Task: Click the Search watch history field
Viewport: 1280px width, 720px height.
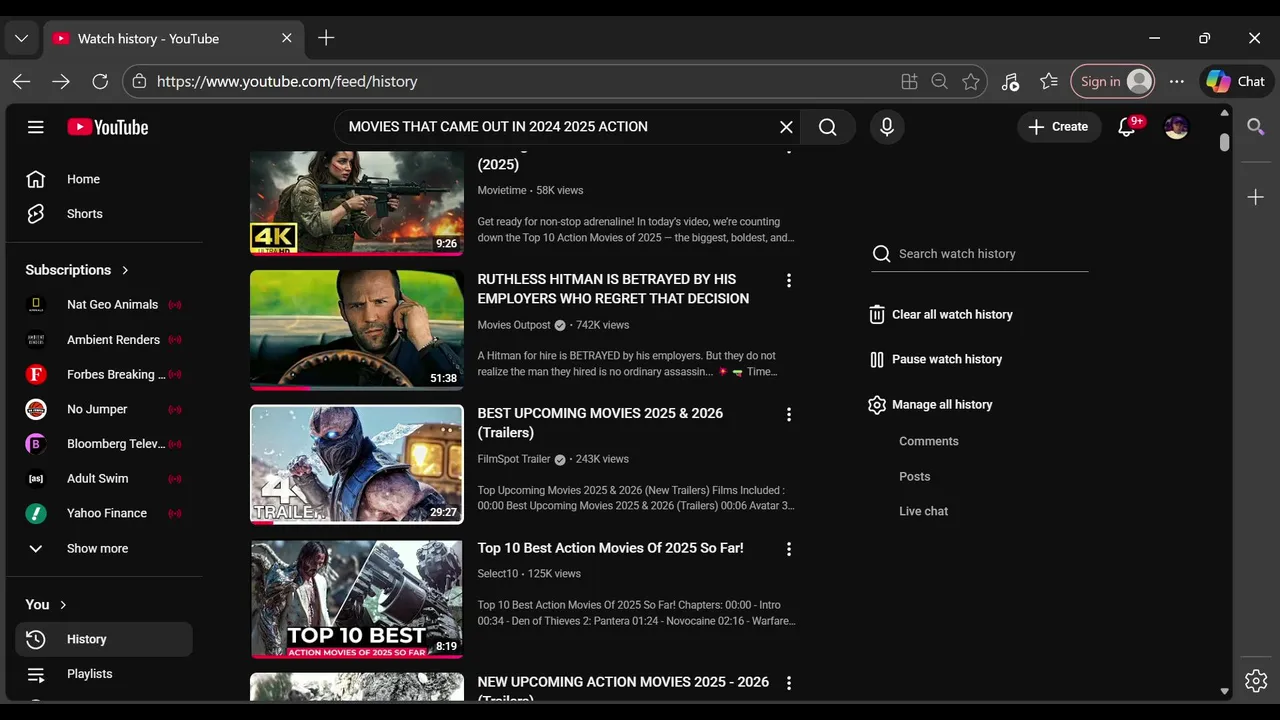Action: 980,254
